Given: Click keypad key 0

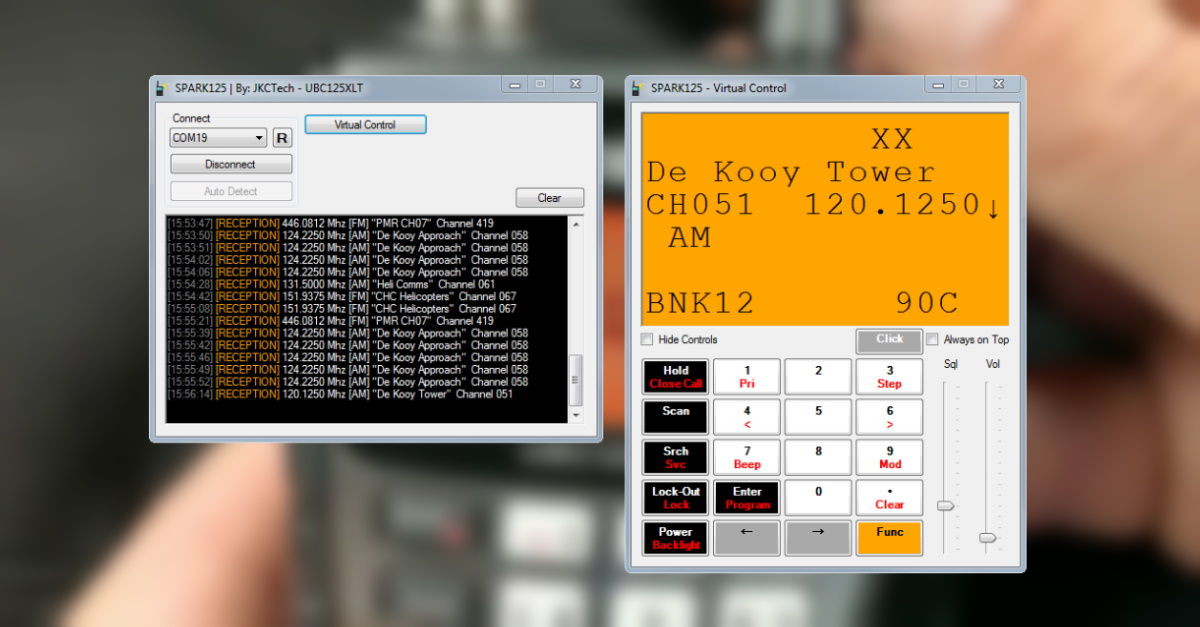Looking at the screenshot, I should (818, 498).
